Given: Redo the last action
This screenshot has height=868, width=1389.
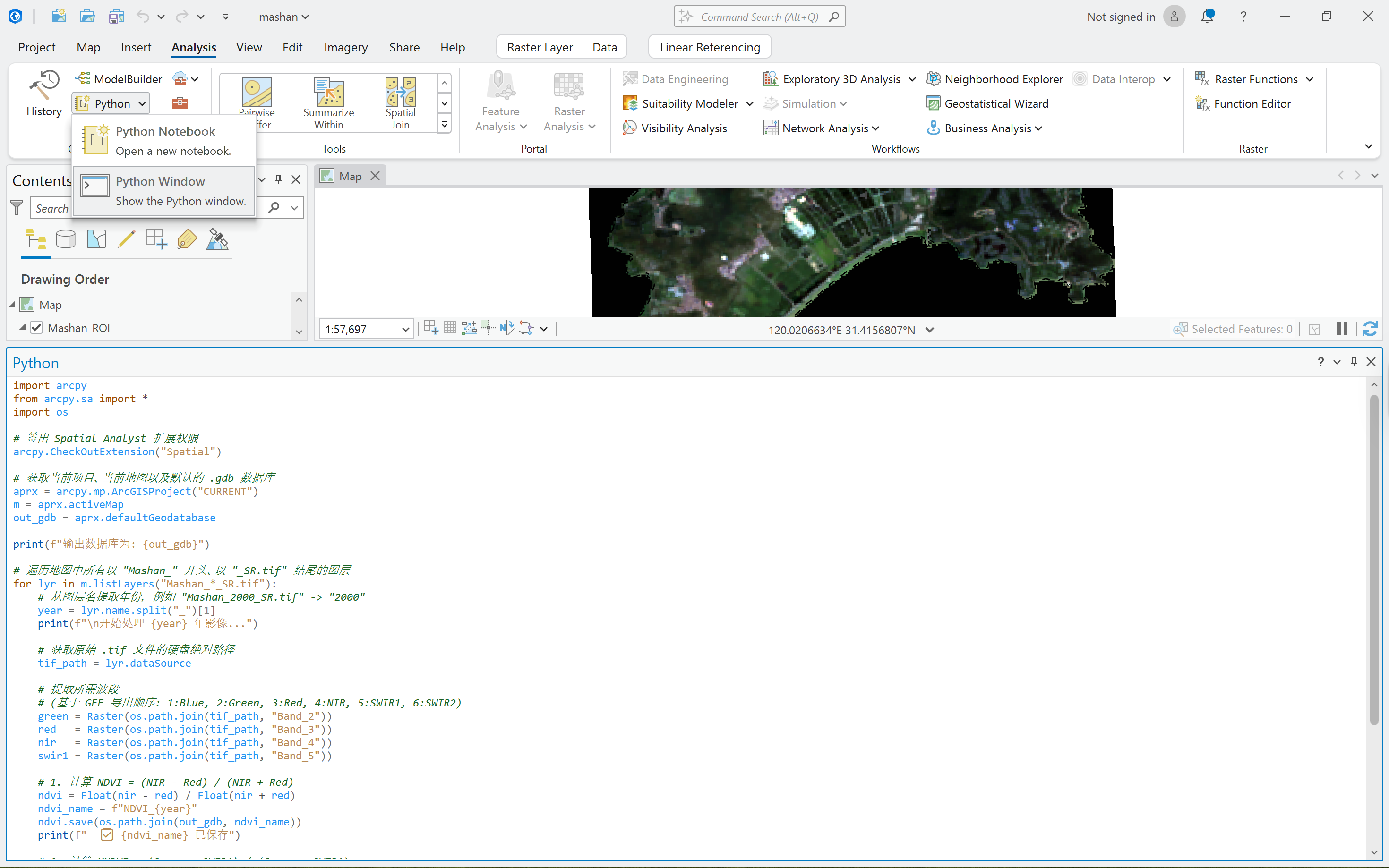Looking at the screenshot, I should 181,16.
